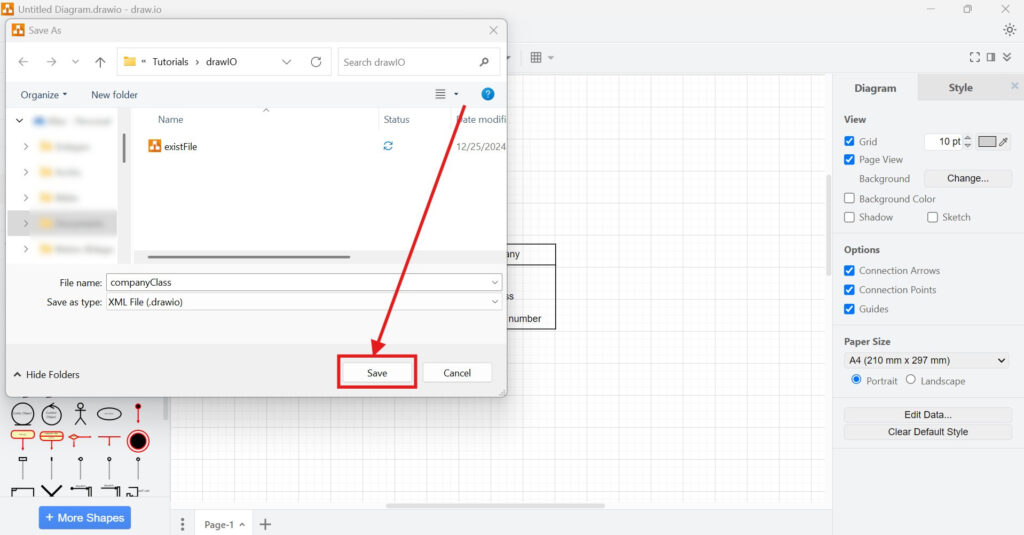
Task: Add a new page with the plus icon
Action: (x=265, y=524)
